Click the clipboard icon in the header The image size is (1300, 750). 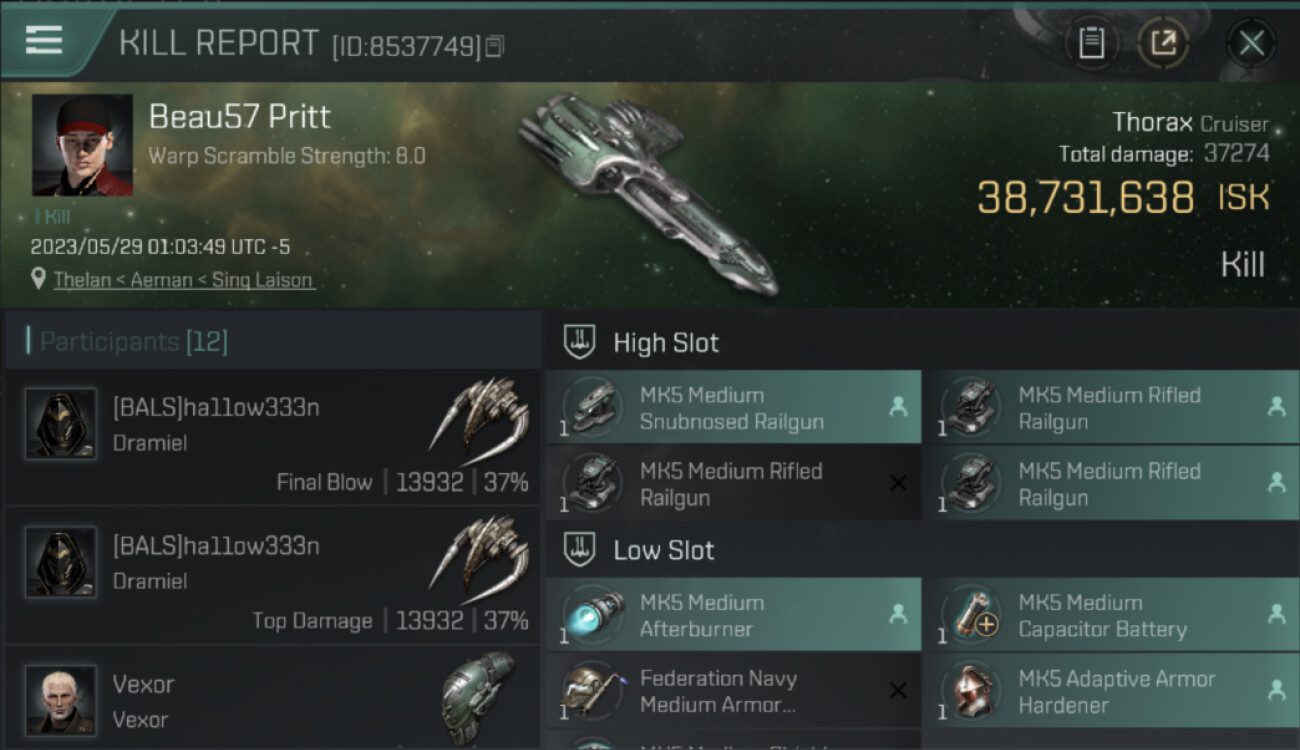1091,43
